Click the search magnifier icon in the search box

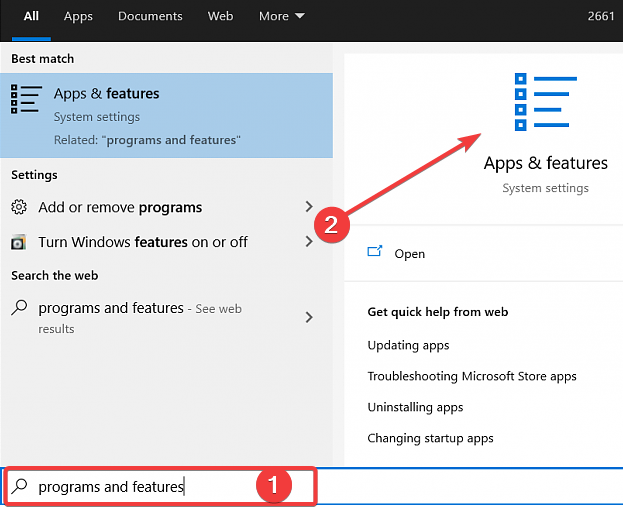(x=19, y=486)
